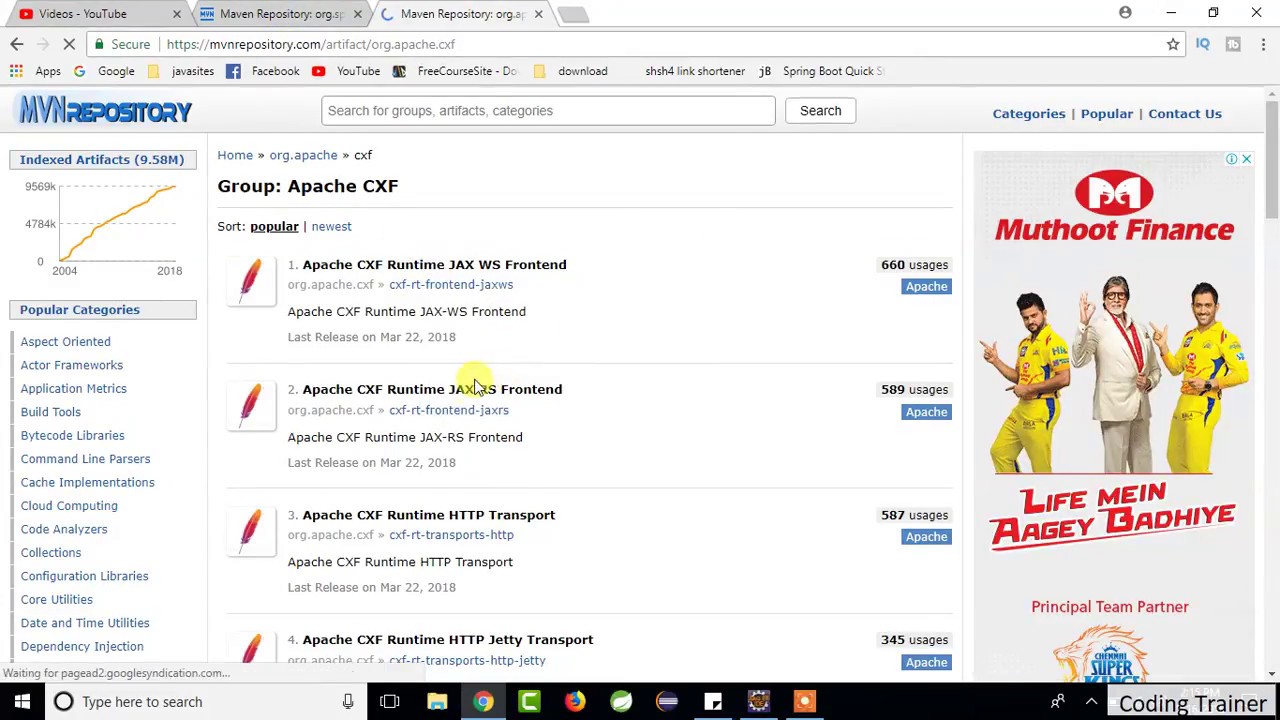Open Aspect Oriented category
Viewport: 1280px width, 720px height.
(66, 341)
